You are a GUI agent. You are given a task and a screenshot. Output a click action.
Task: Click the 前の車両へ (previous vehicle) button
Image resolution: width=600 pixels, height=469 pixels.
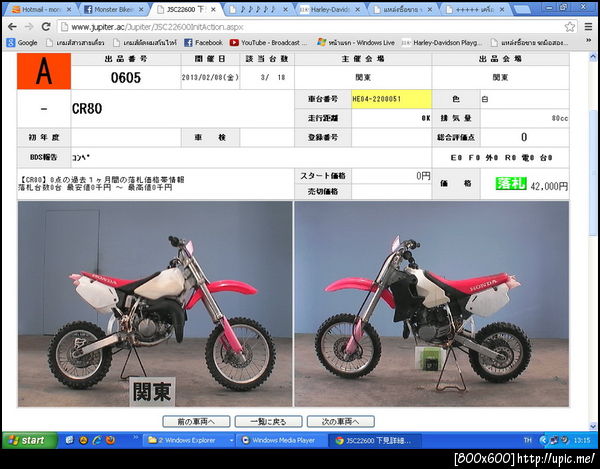tap(196, 422)
